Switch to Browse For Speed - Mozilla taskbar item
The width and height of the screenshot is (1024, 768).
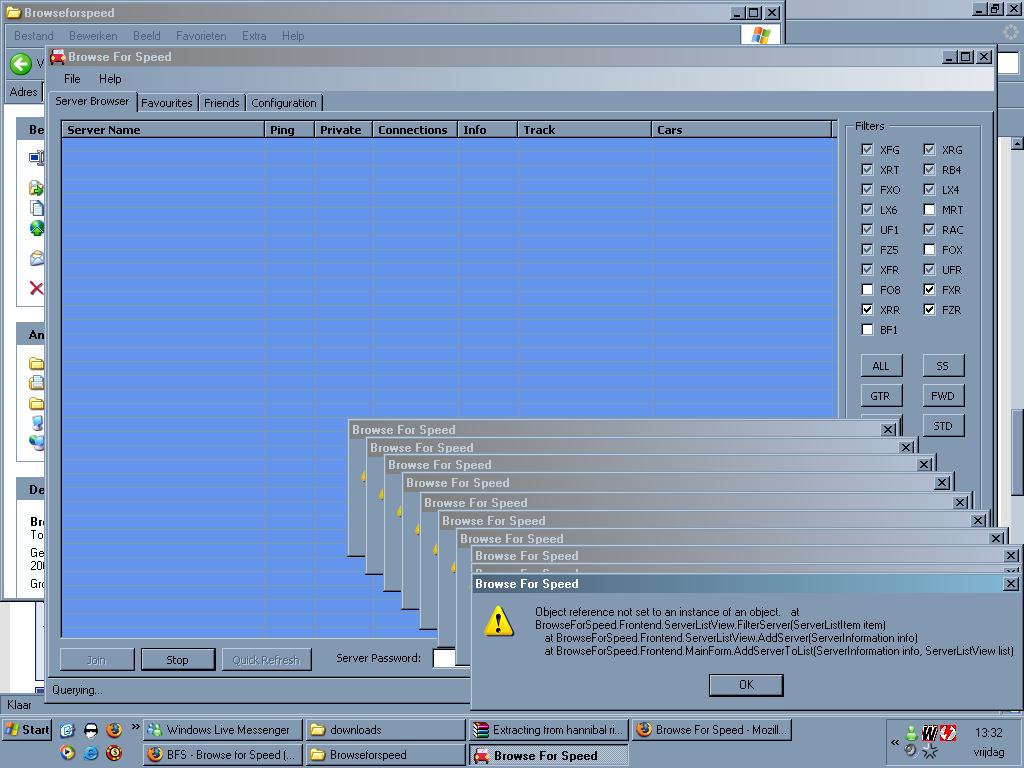tap(711, 729)
